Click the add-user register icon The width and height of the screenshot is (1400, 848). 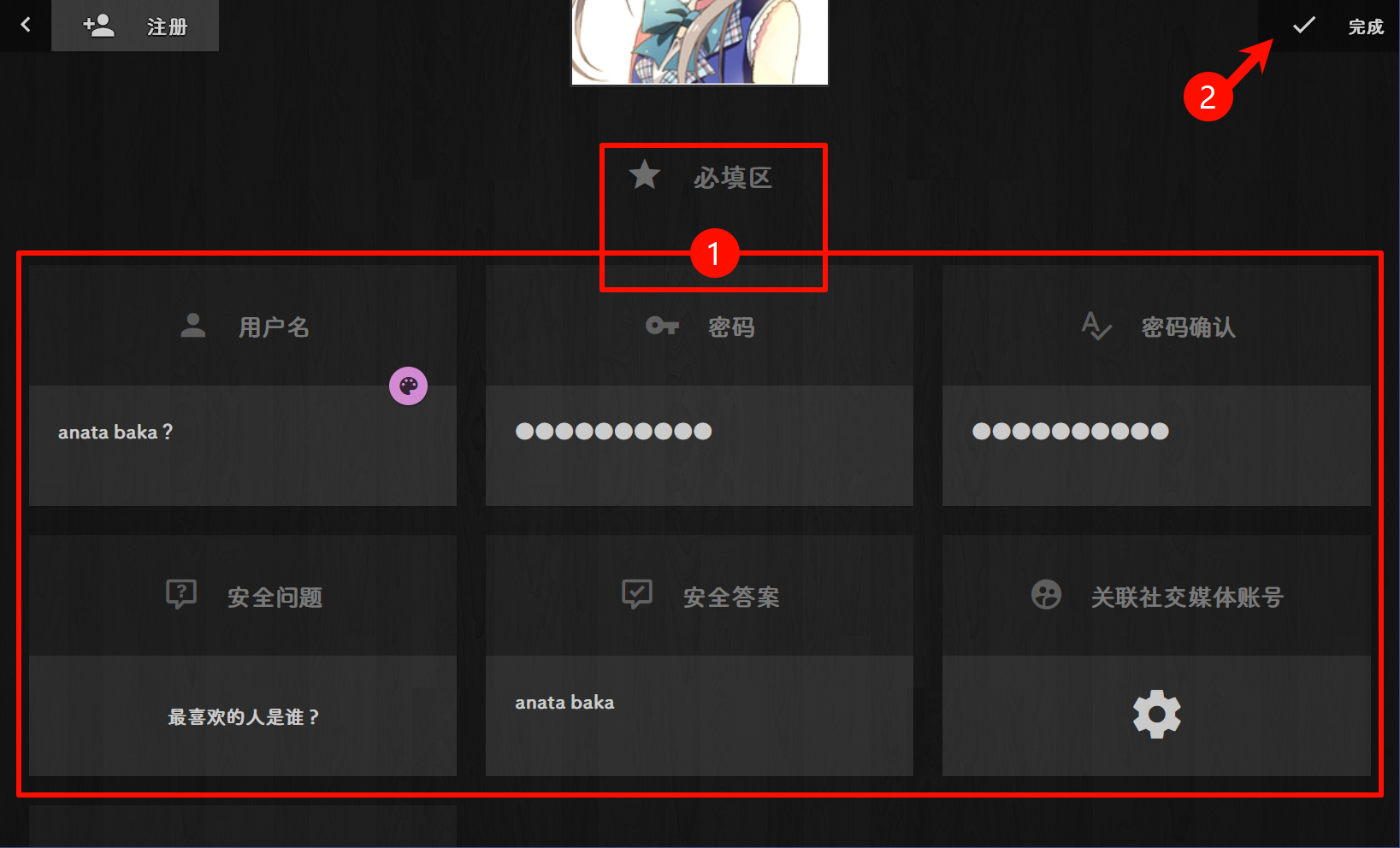coord(98,26)
